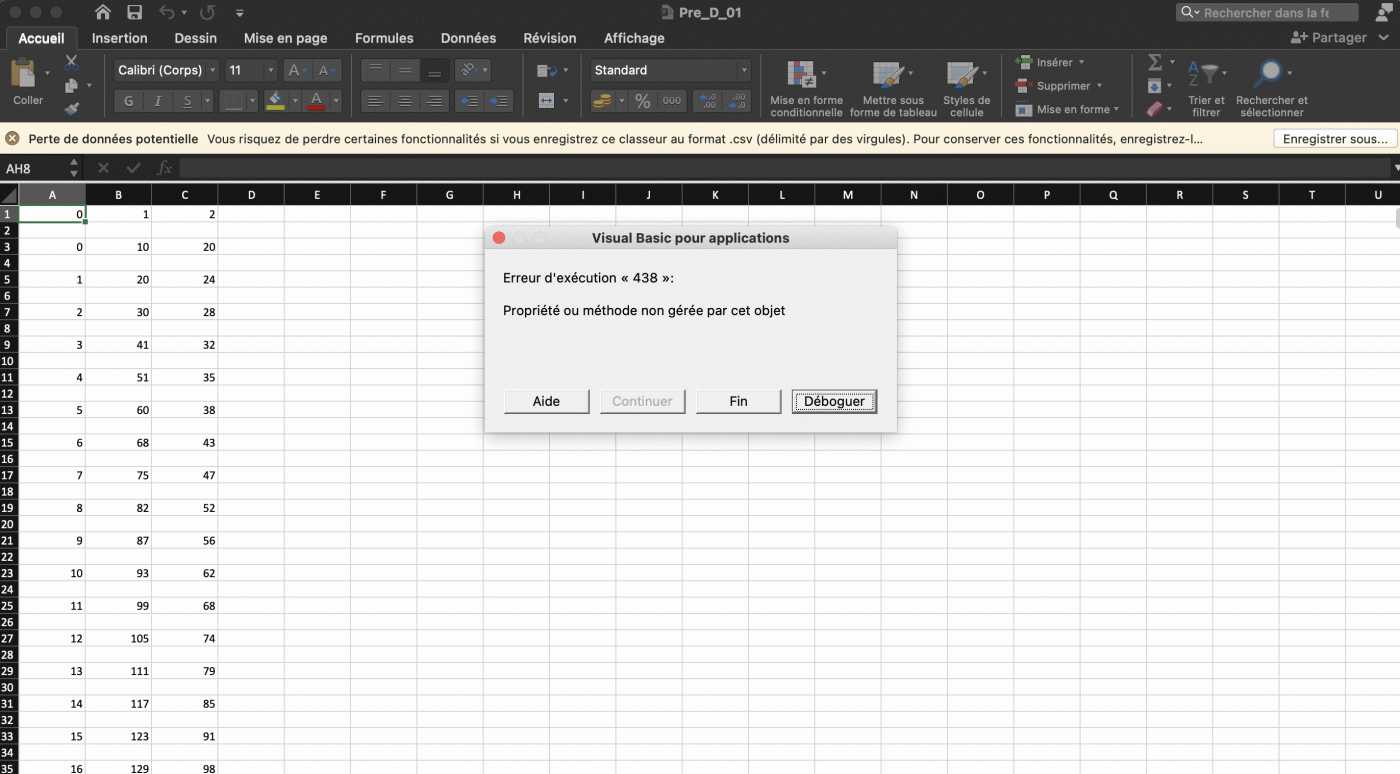The image size is (1400, 774).
Task: Open the Calibri (Corps) font dropdown
Action: (166, 70)
